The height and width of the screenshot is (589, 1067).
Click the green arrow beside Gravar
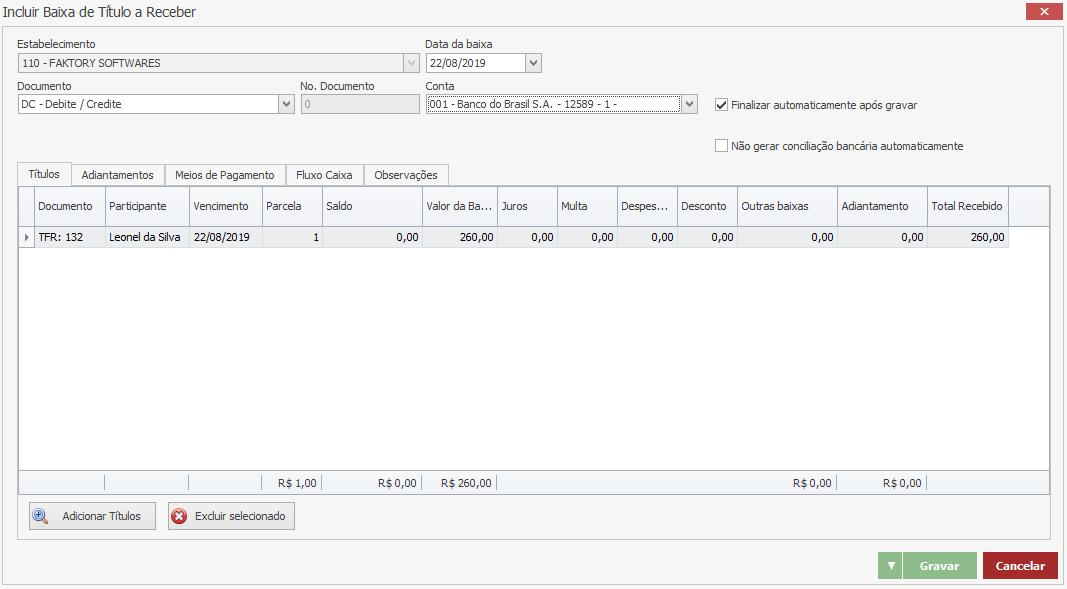(x=890, y=566)
